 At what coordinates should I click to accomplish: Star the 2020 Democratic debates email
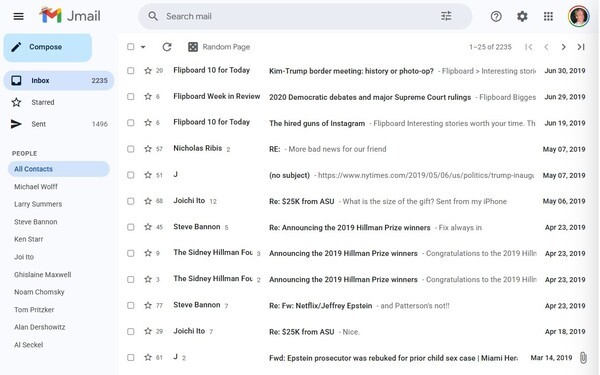[148, 96]
